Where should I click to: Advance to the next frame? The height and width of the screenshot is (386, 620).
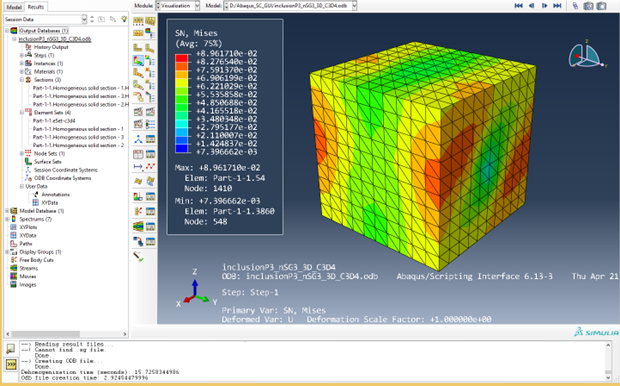coord(544,6)
